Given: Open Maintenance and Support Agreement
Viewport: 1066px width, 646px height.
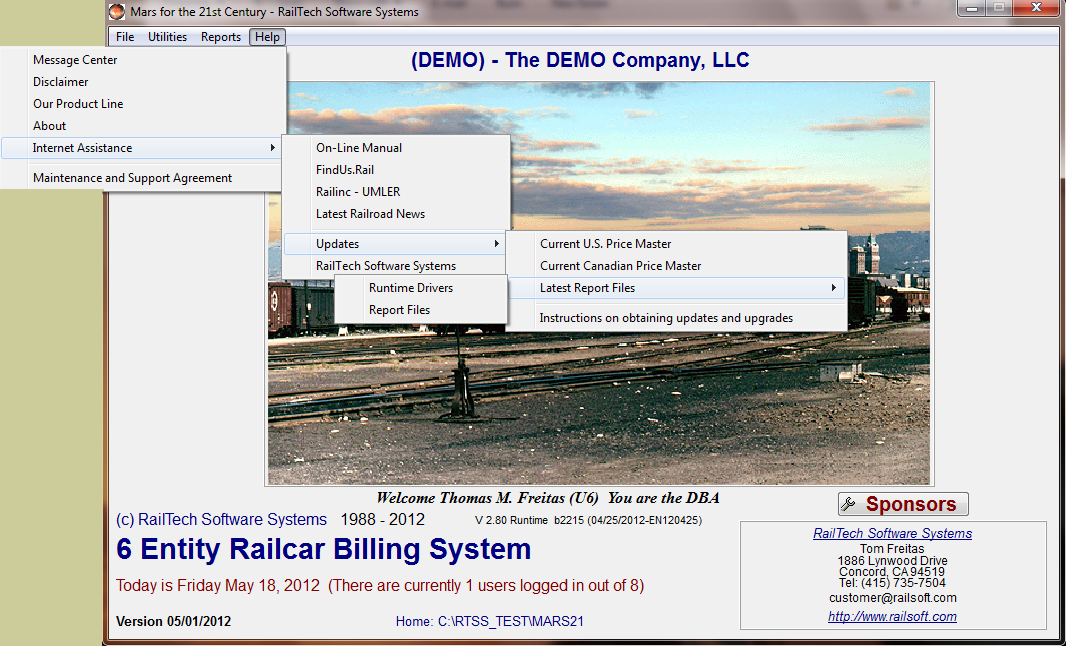Looking at the screenshot, I should point(132,178).
